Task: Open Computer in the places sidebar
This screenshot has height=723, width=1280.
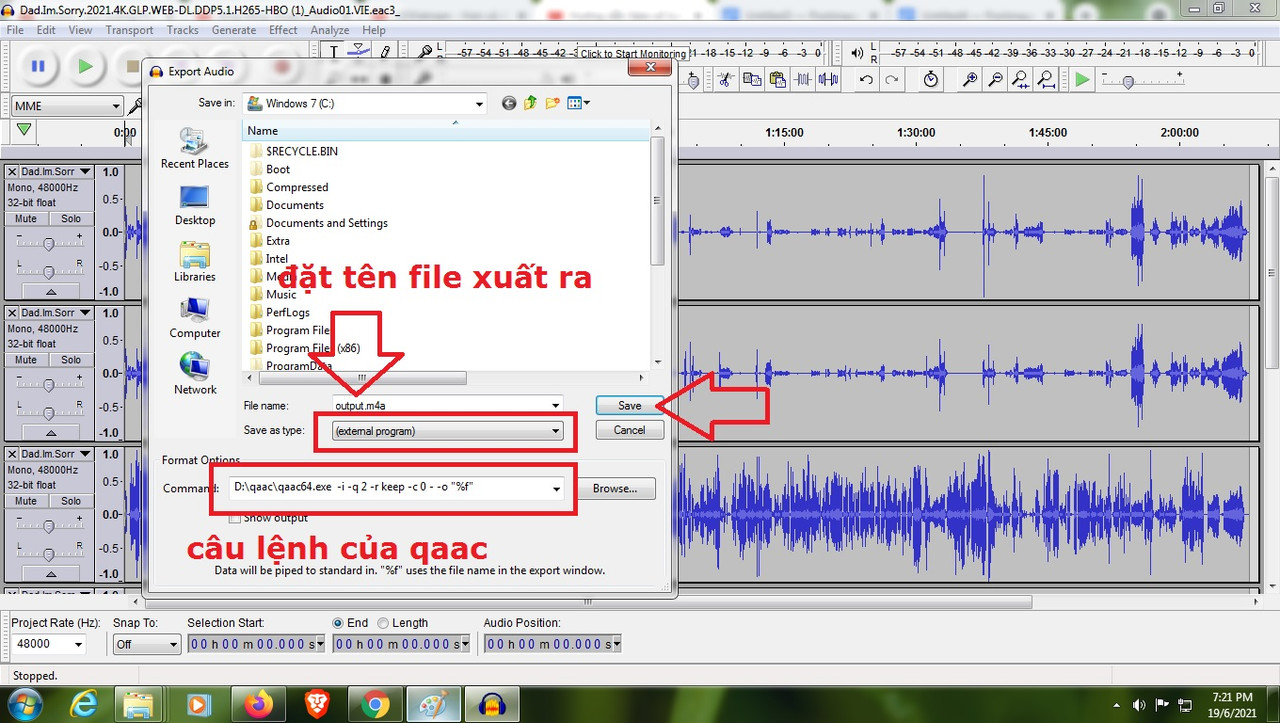Action: [x=195, y=318]
